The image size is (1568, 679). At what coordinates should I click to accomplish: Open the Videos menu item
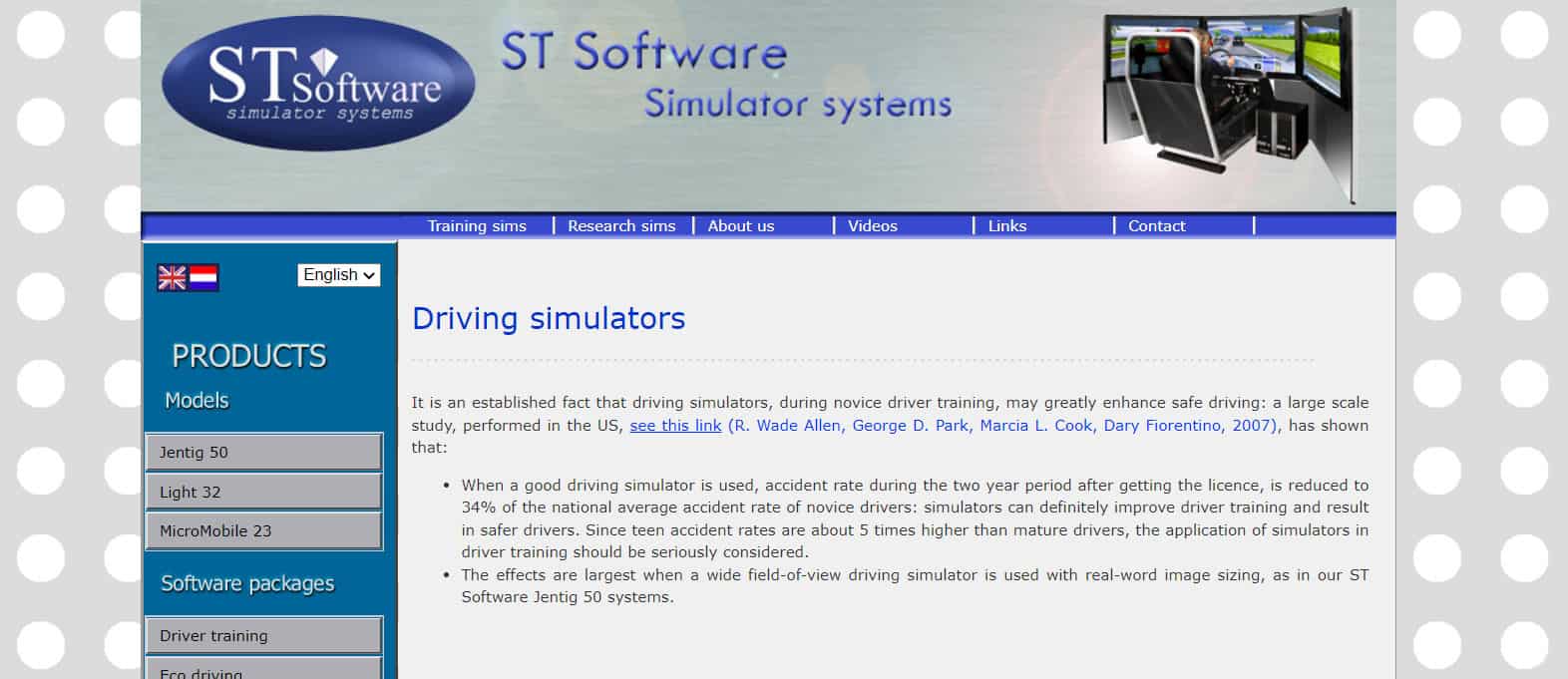click(x=873, y=226)
